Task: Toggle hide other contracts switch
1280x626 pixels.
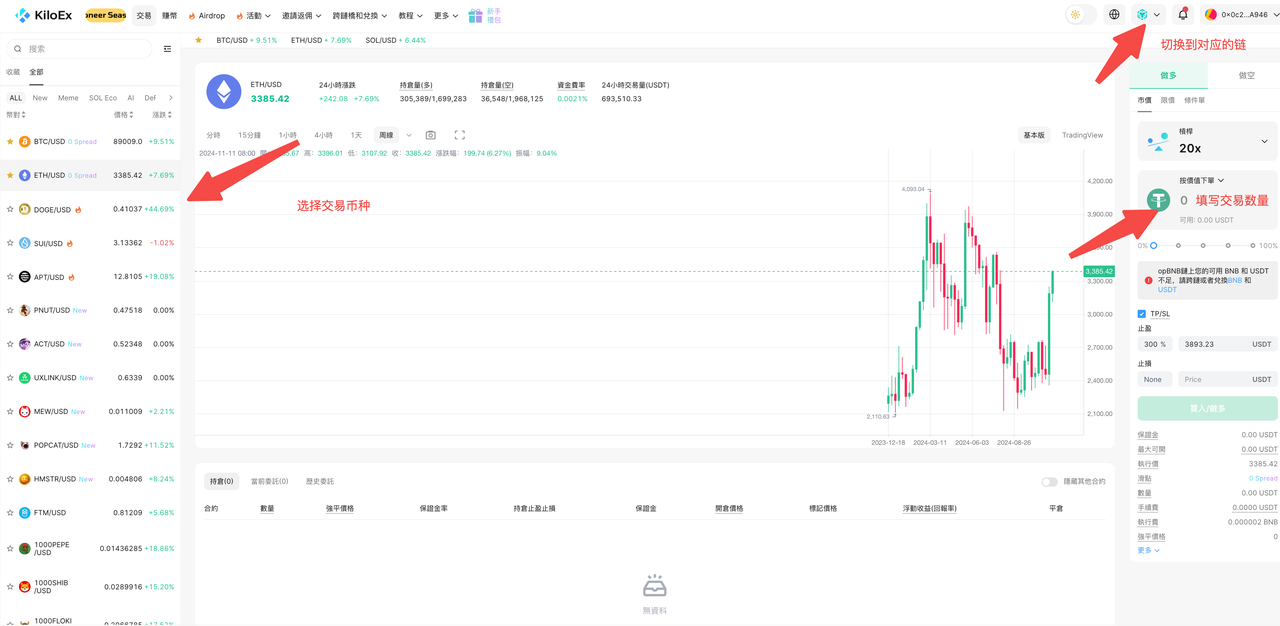Action: [1049, 482]
